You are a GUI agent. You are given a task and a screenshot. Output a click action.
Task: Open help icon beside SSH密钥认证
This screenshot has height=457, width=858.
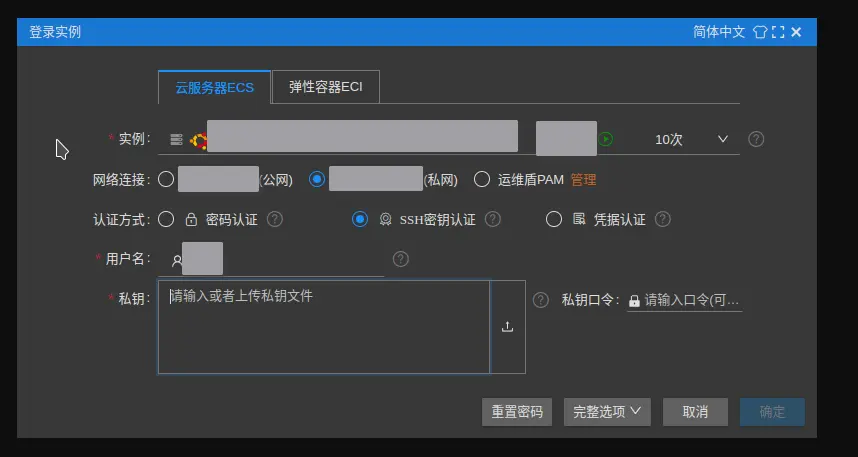[x=492, y=219]
